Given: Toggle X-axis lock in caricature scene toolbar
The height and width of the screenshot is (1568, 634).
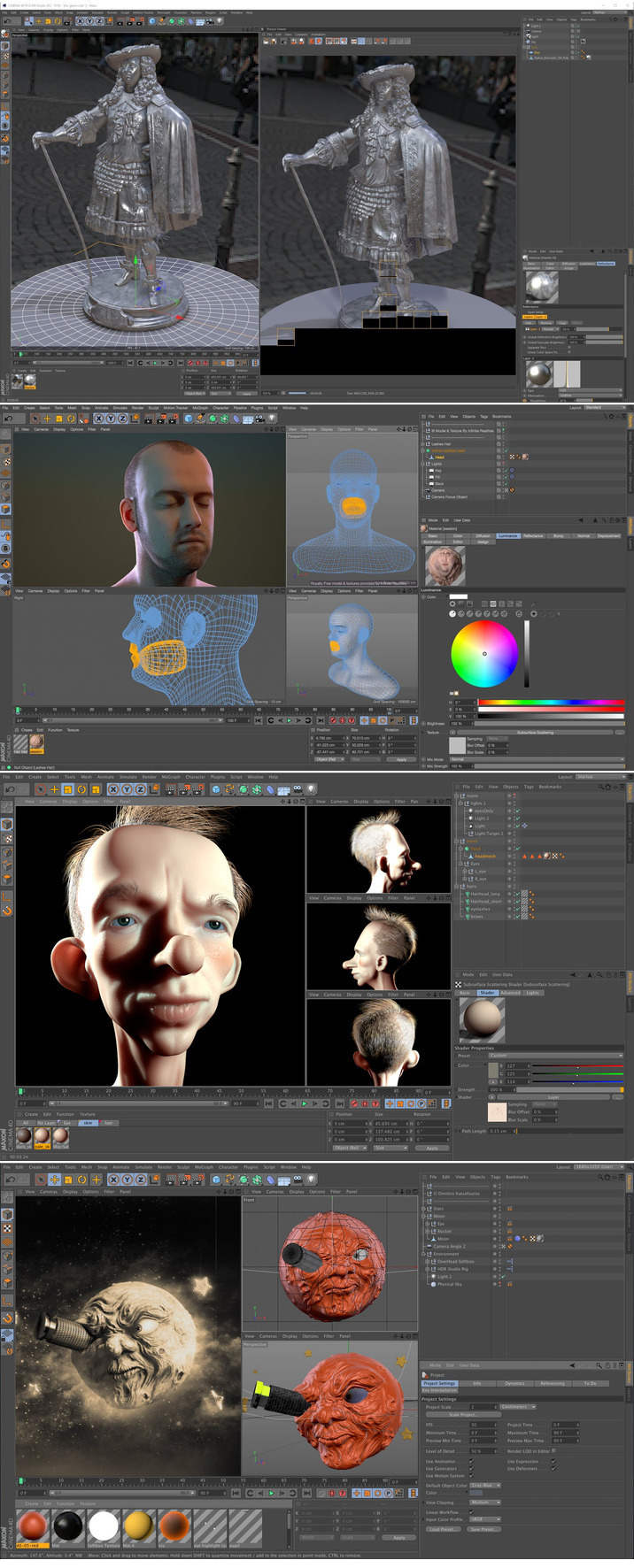Looking at the screenshot, I should [x=113, y=788].
